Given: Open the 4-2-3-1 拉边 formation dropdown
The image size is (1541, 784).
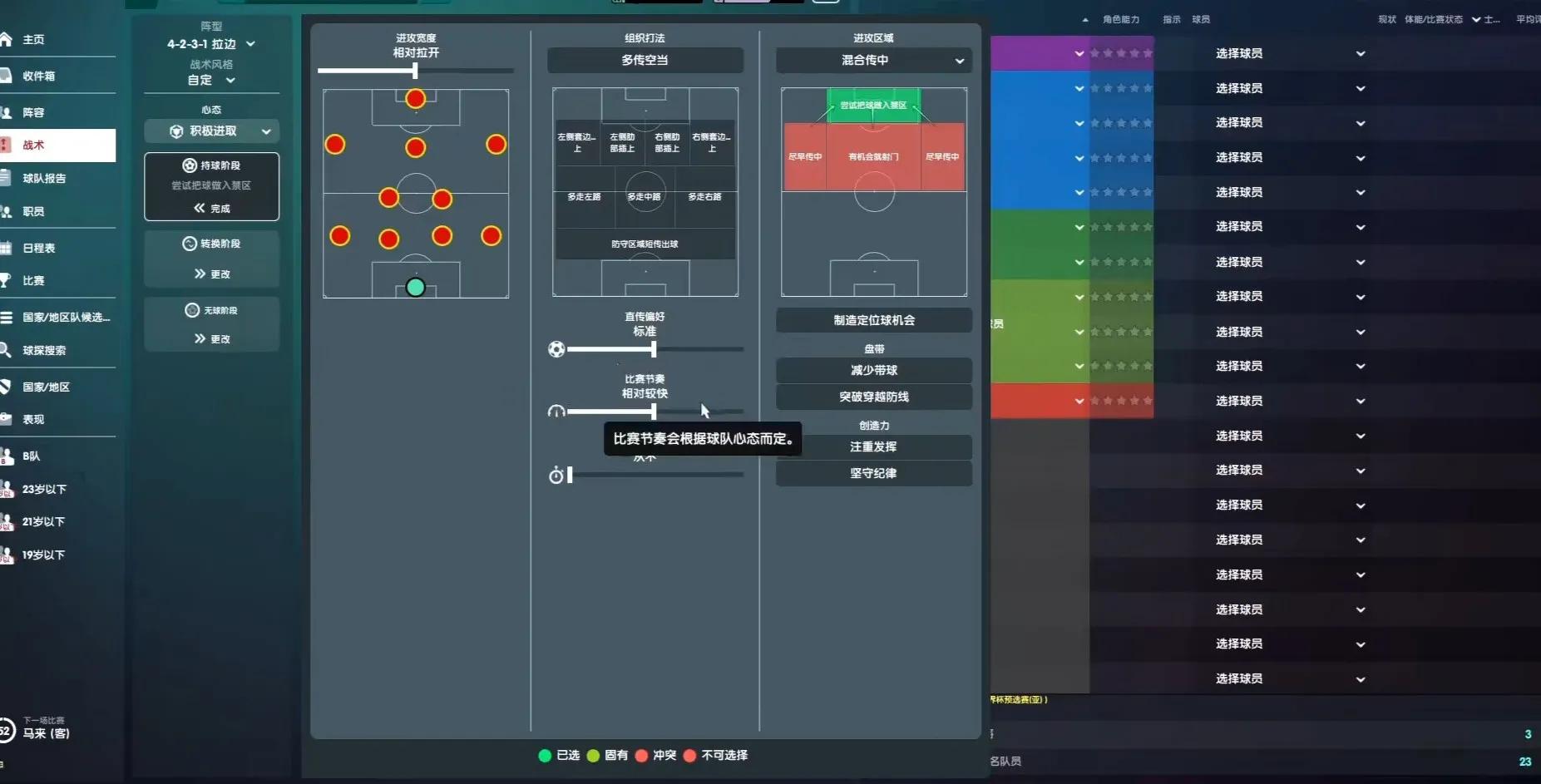Looking at the screenshot, I should tap(211, 44).
